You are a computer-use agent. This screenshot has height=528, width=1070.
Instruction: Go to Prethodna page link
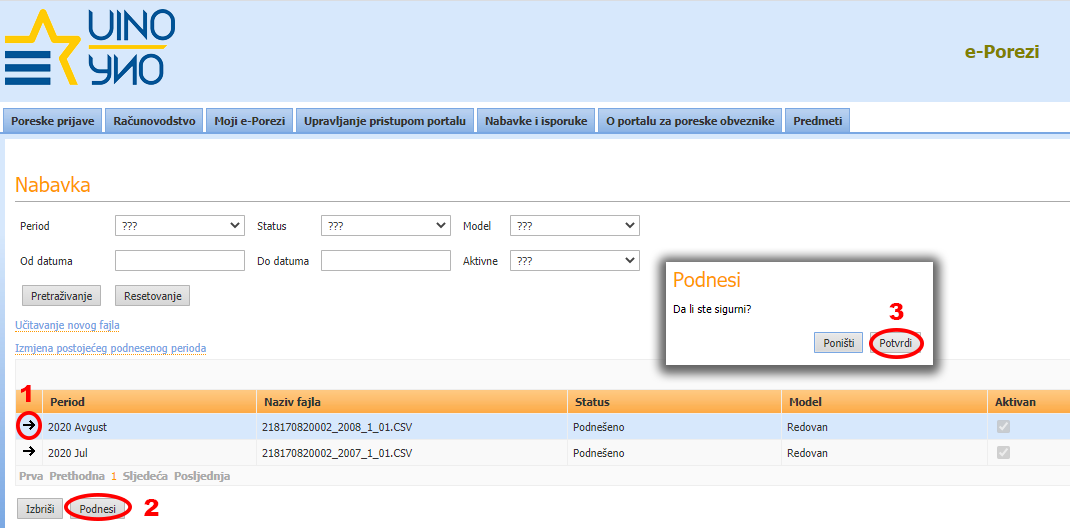(77, 476)
